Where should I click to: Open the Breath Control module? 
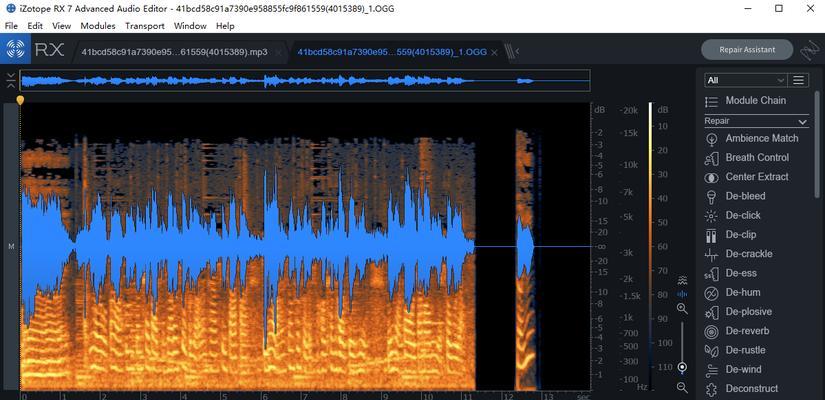point(746,157)
